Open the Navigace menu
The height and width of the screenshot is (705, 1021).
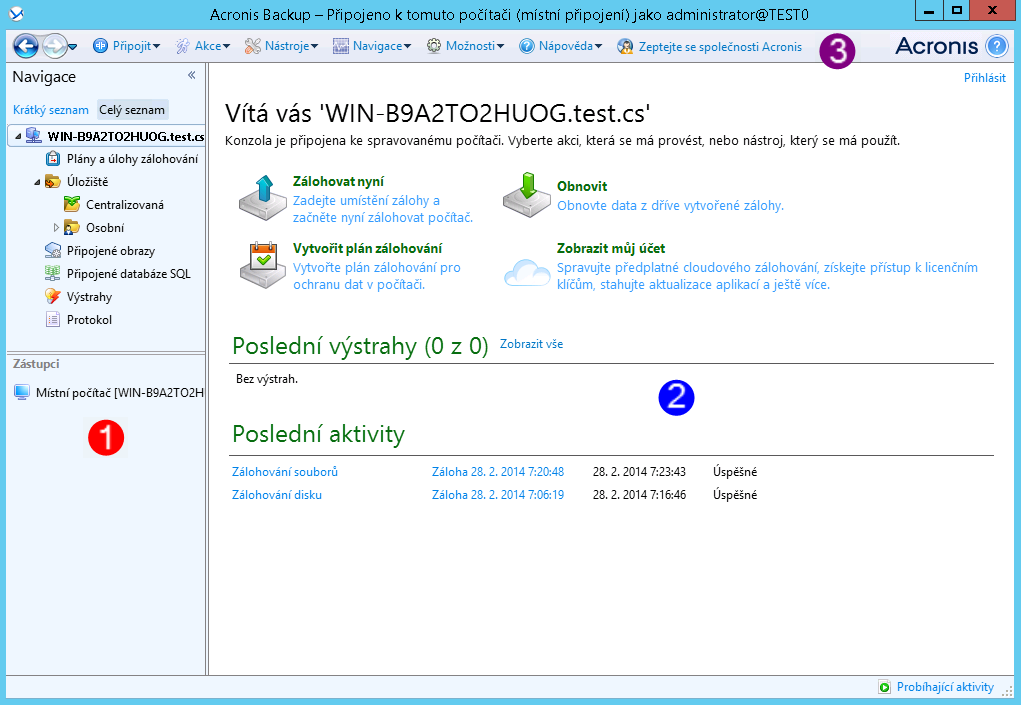point(372,46)
